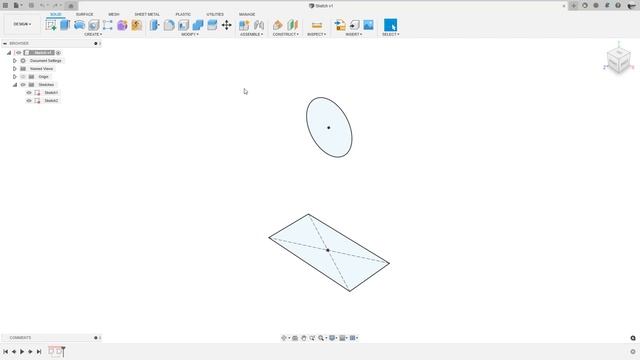Open the Modify dropdown menu
The image size is (640, 360).
click(190, 34)
